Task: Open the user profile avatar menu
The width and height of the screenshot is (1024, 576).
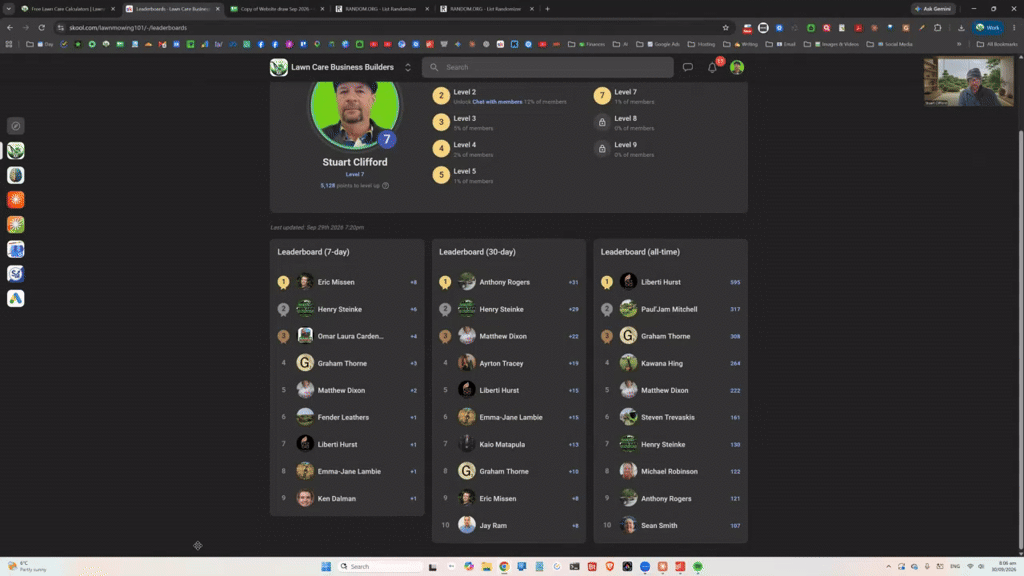Action: (x=737, y=67)
